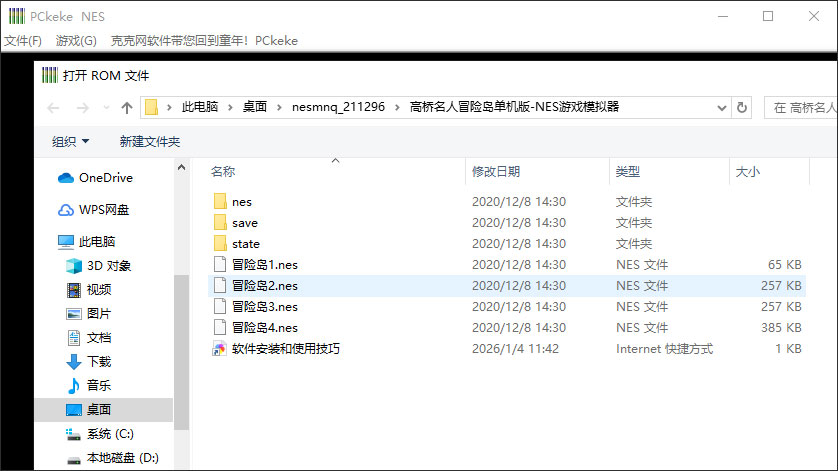Select WPS网盘 in the navigation pane

point(104,210)
